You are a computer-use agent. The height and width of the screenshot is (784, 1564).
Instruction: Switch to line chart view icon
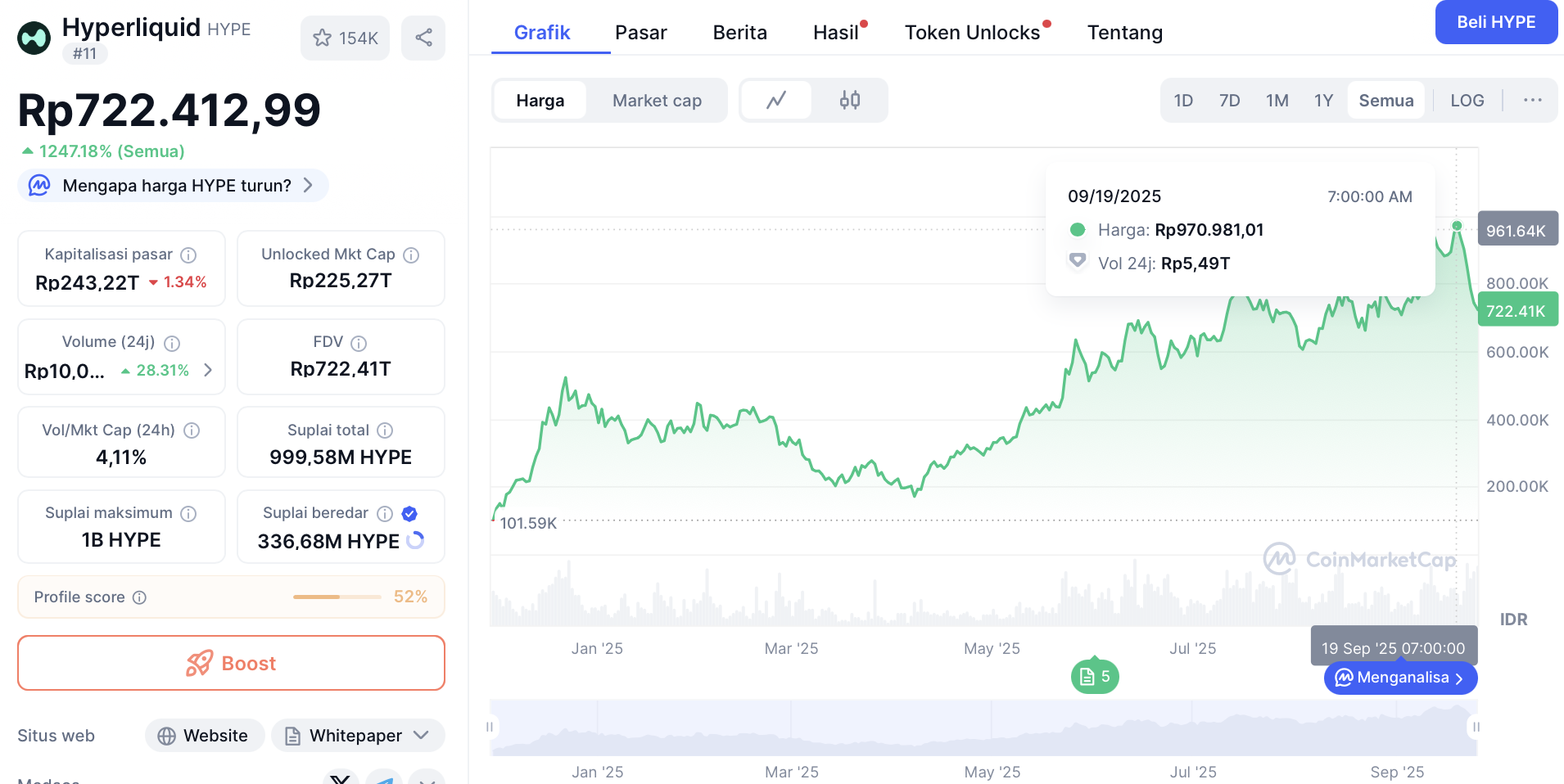tap(776, 100)
